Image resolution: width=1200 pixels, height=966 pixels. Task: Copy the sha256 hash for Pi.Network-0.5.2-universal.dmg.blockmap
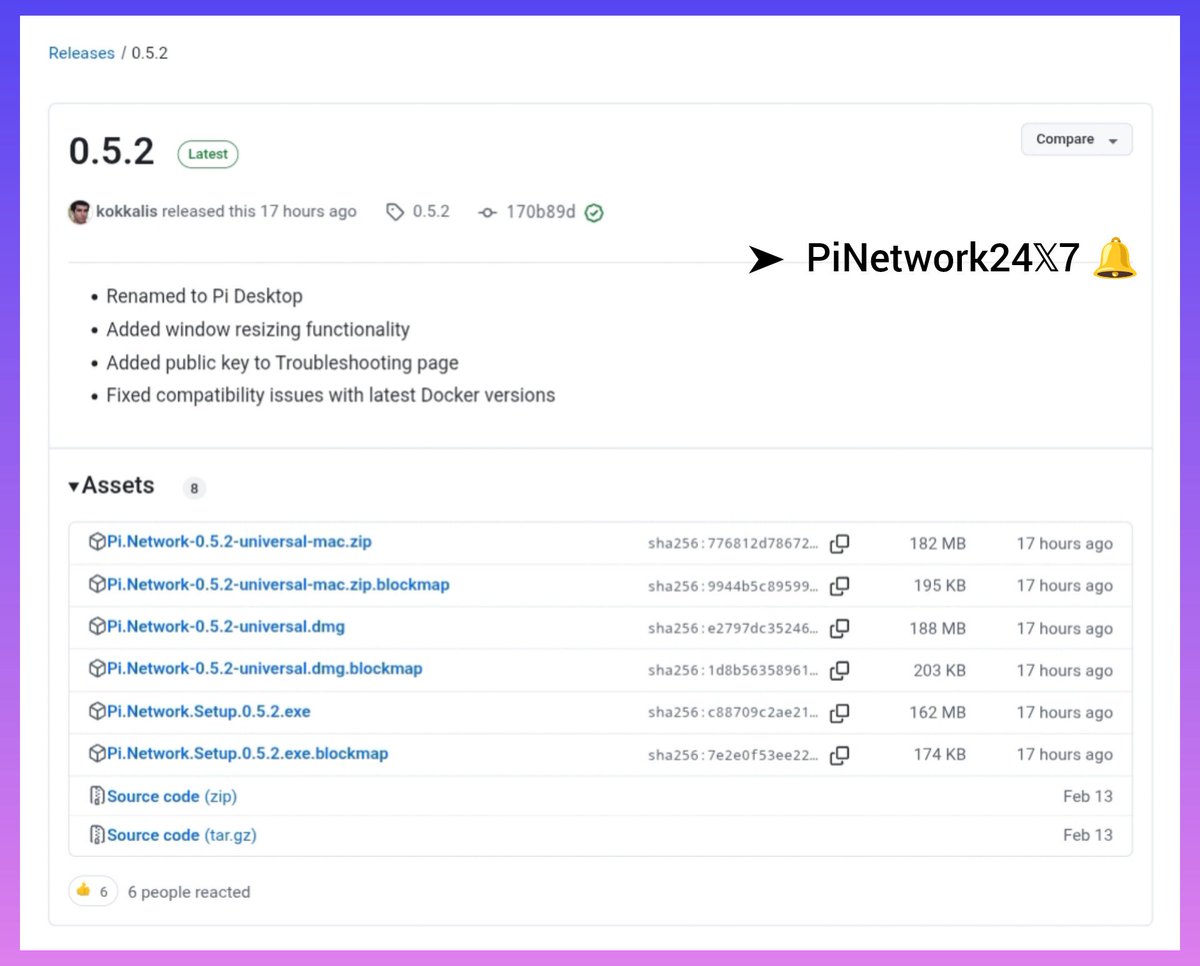840,671
